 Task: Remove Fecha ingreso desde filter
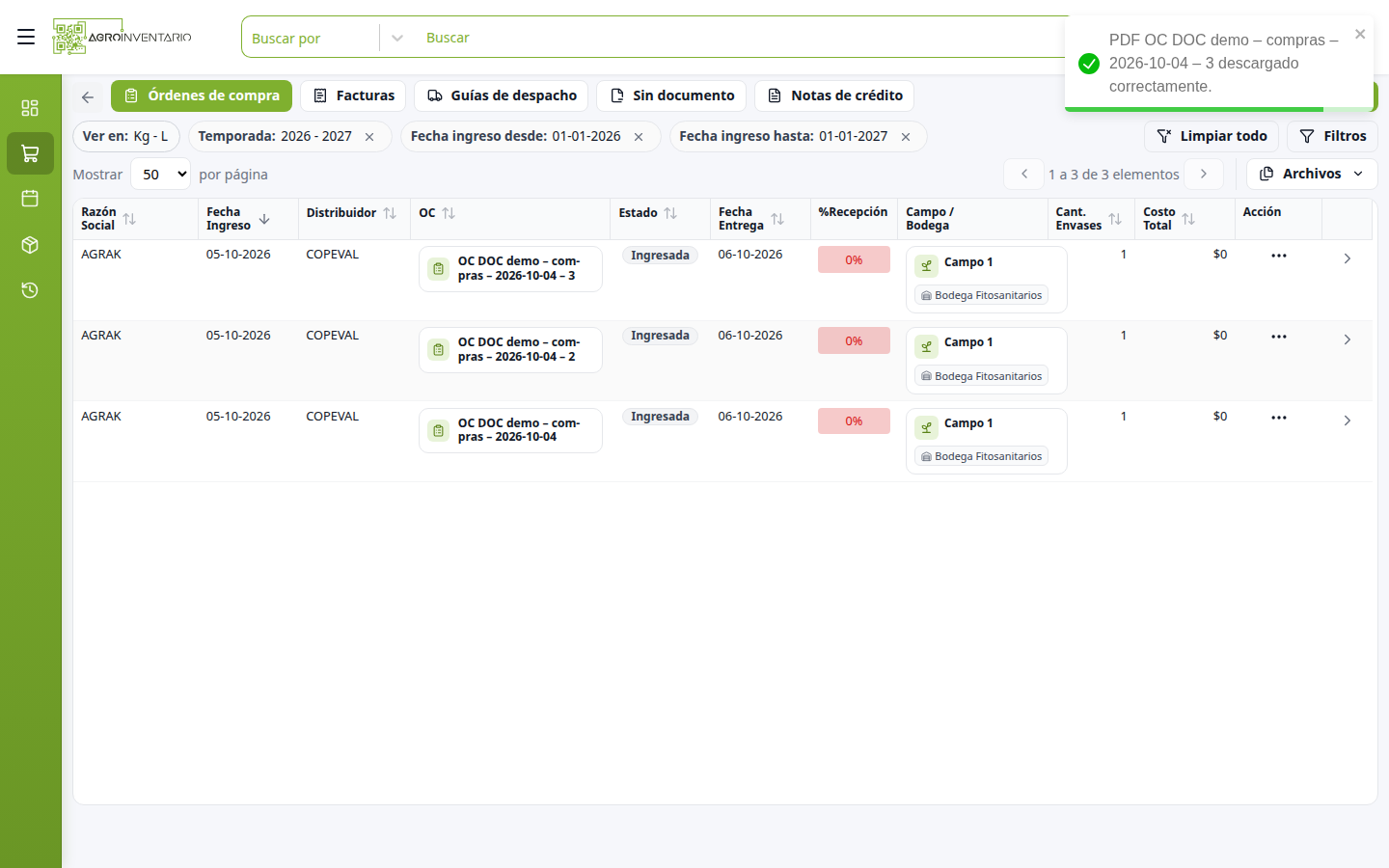[639, 137]
